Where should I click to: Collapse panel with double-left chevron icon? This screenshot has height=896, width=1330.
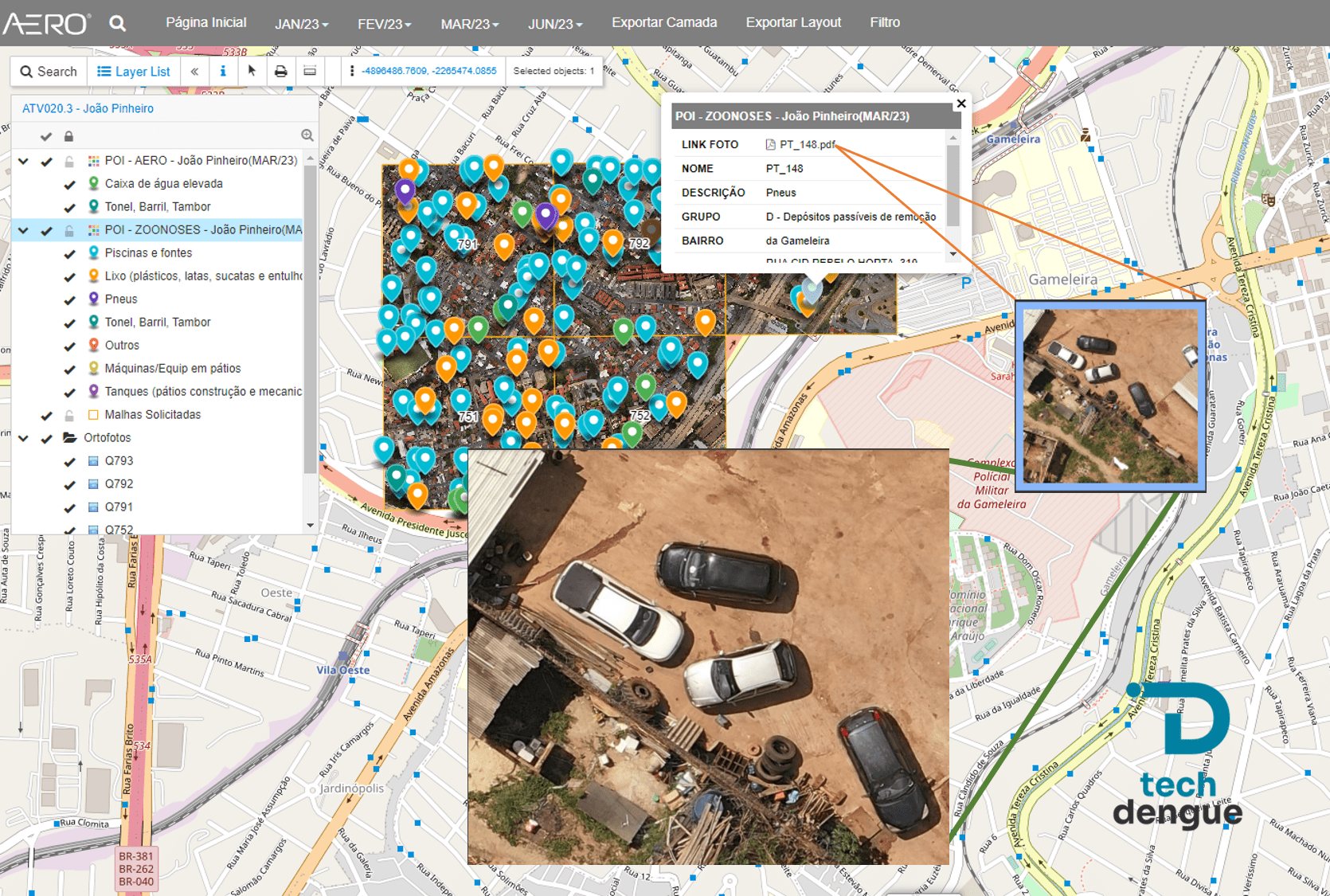tap(194, 71)
